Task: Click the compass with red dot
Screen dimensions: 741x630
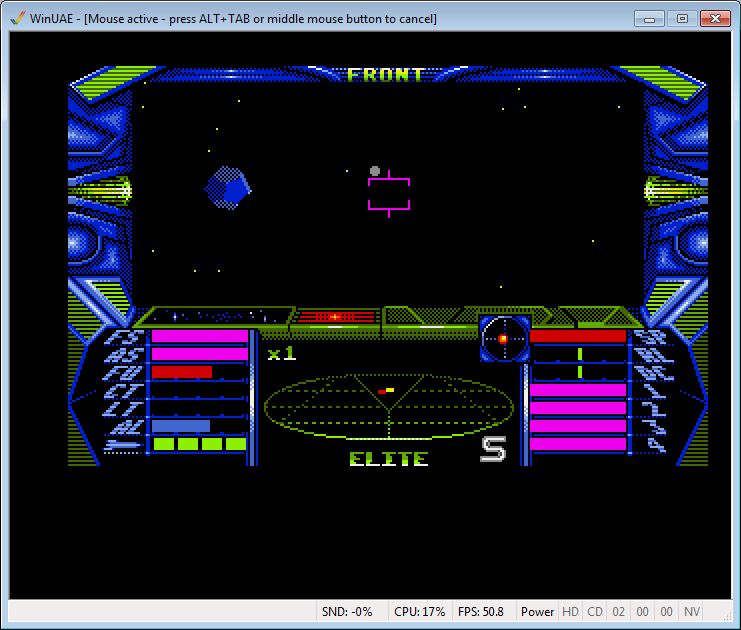Action: (x=504, y=338)
